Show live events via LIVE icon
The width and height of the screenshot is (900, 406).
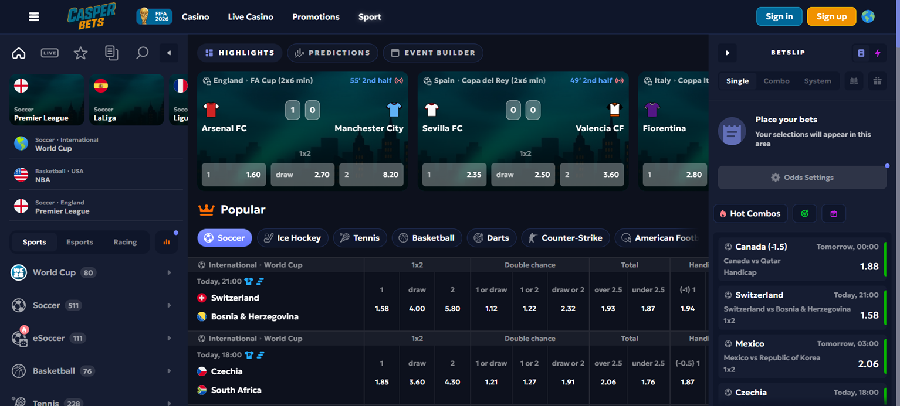pos(50,53)
